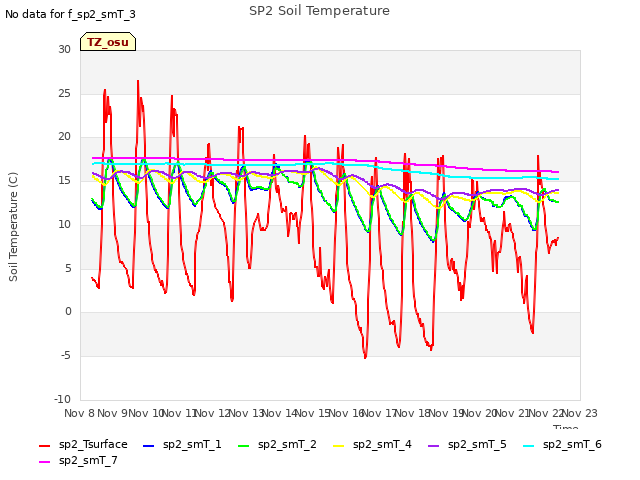Click the Nov 9 x-axis tick label
Viewport: 640px width, 480px height.
(x=112, y=413)
